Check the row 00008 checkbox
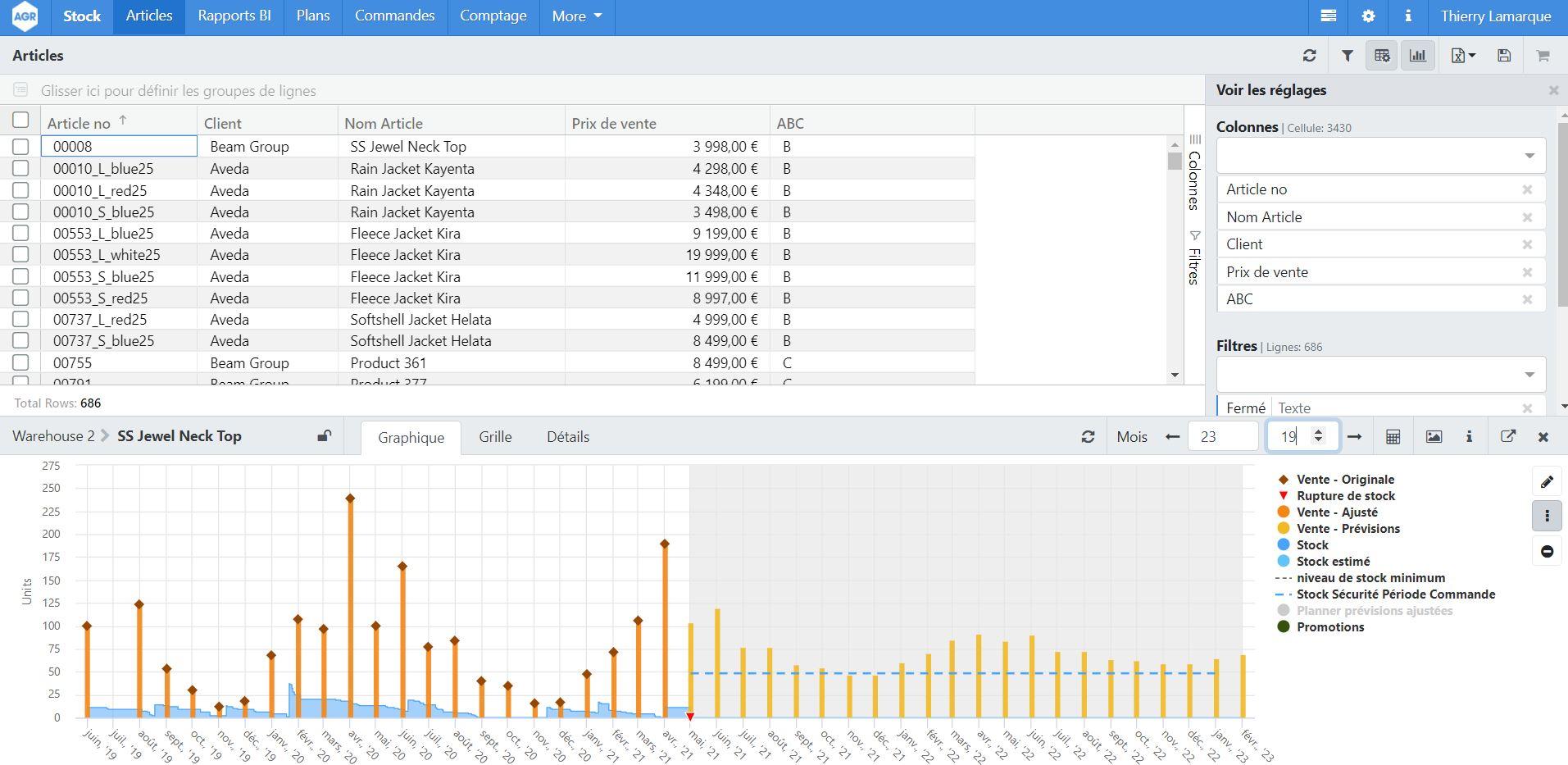Viewport: 1568px width, 765px height. click(x=20, y=147)
